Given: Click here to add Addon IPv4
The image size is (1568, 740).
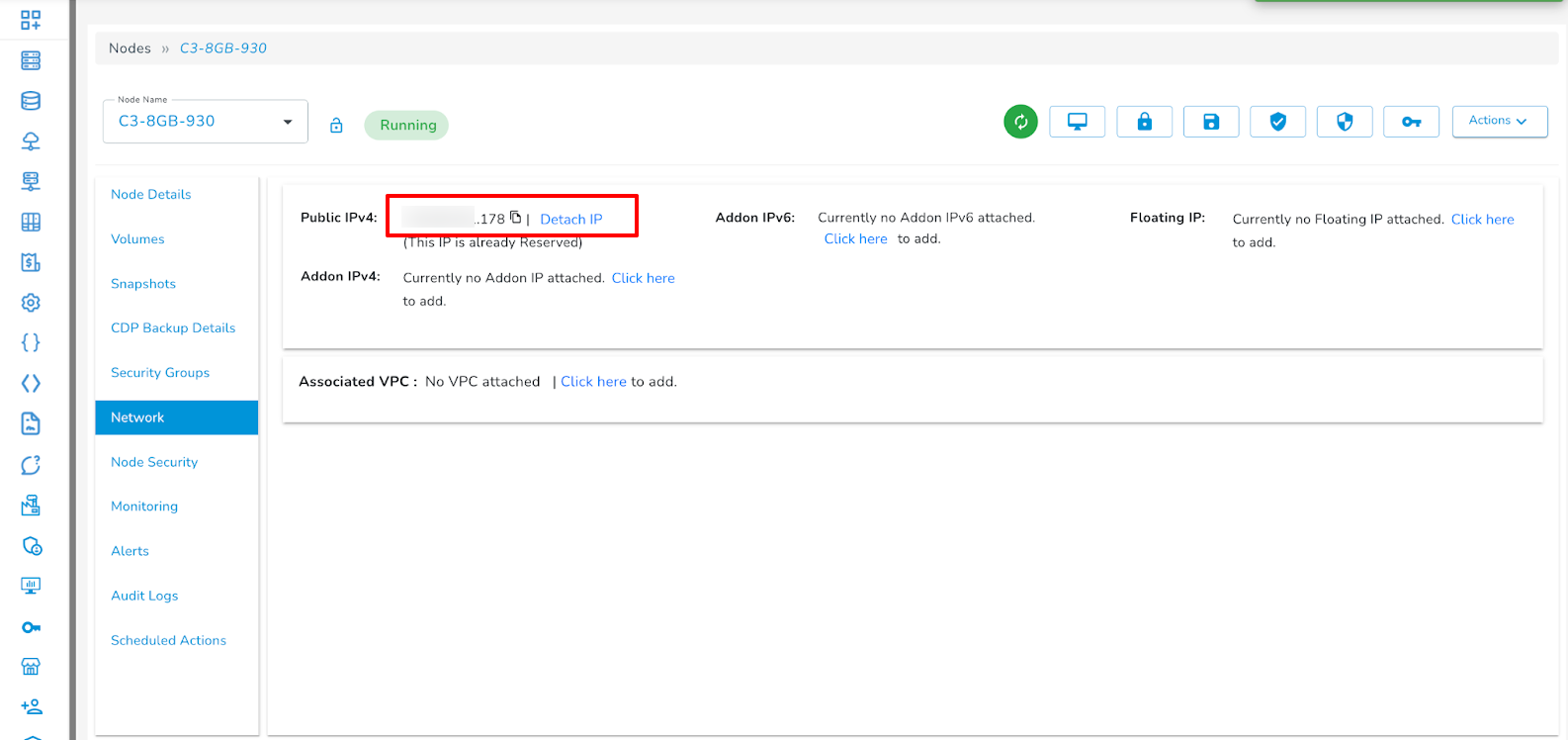Looking at the screenshot, I should [643, 278].
